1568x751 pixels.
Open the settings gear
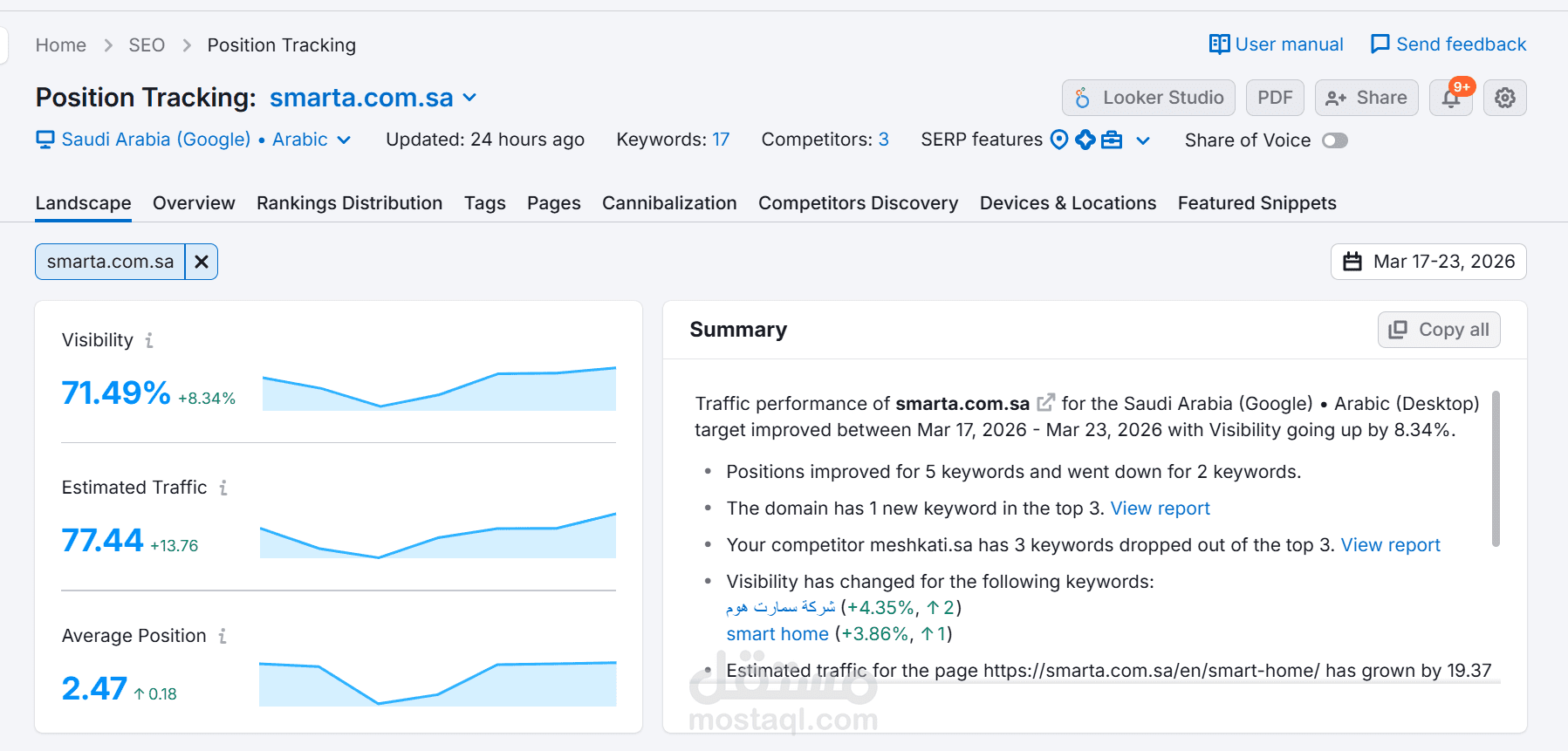1504,98
